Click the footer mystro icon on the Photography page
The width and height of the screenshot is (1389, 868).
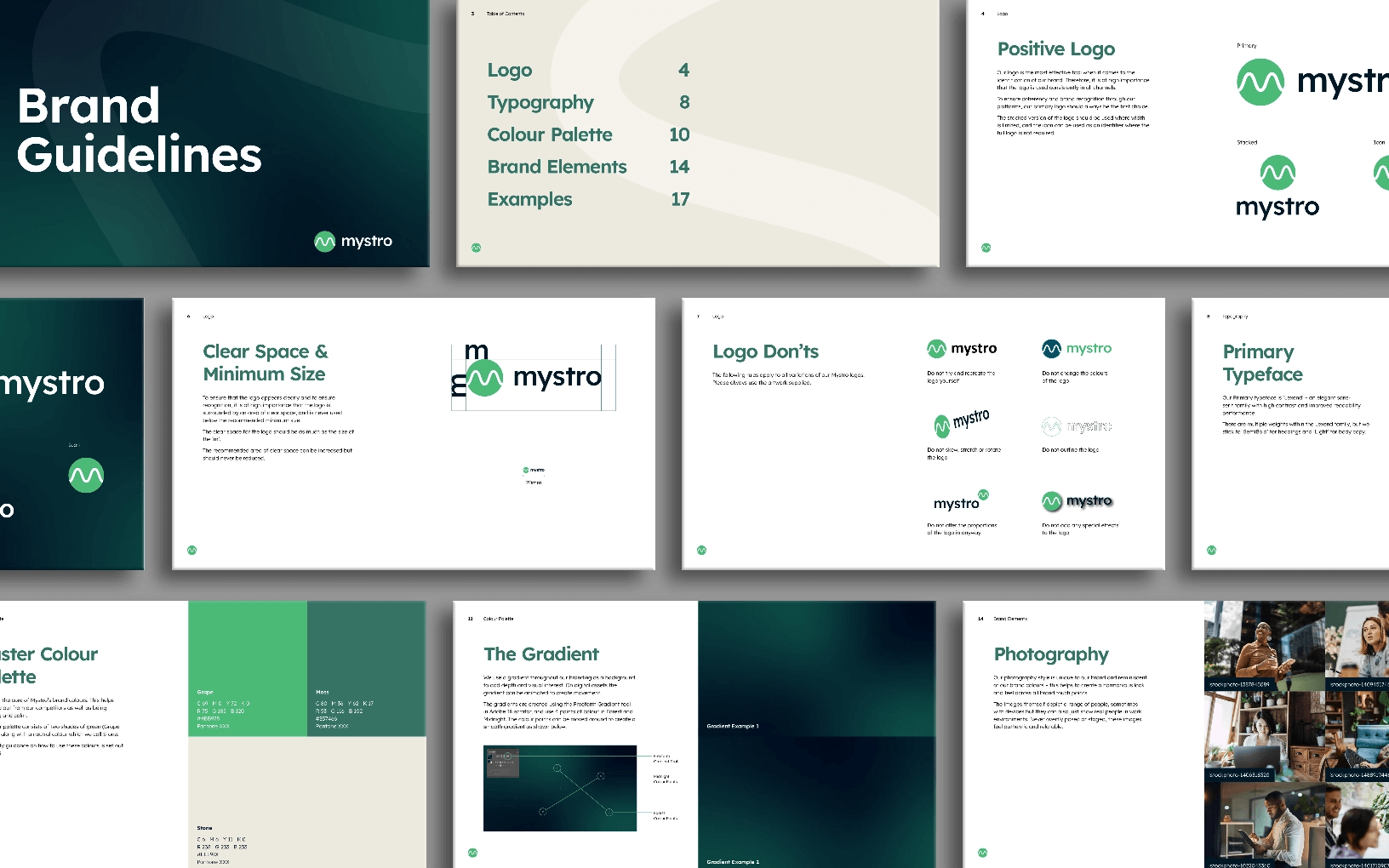(x=982, y=852)
